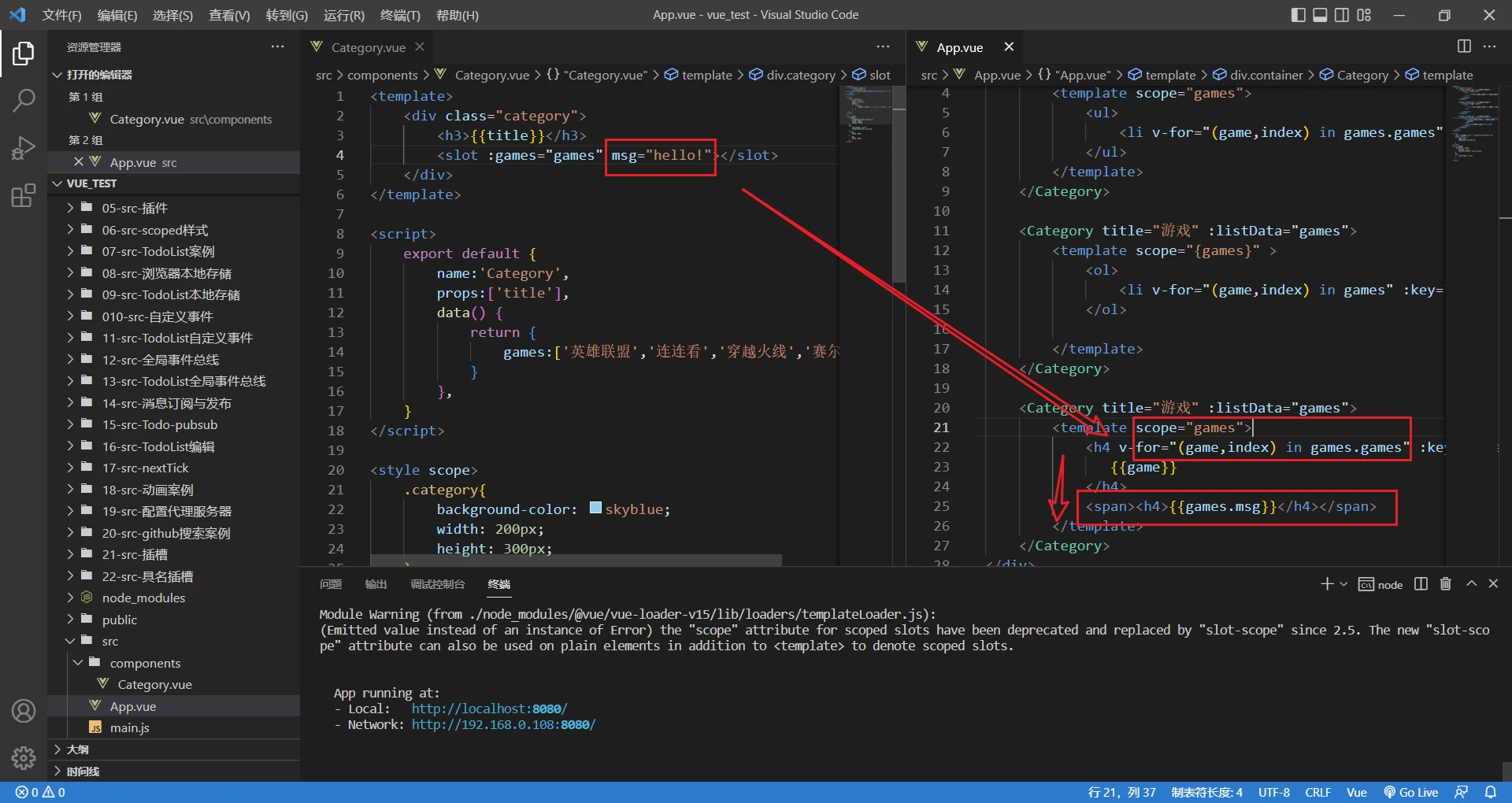Viewport: 1512px width, 803px height.
Task: Click the UTF-8 encoding status button
Action: [1273, 792]
